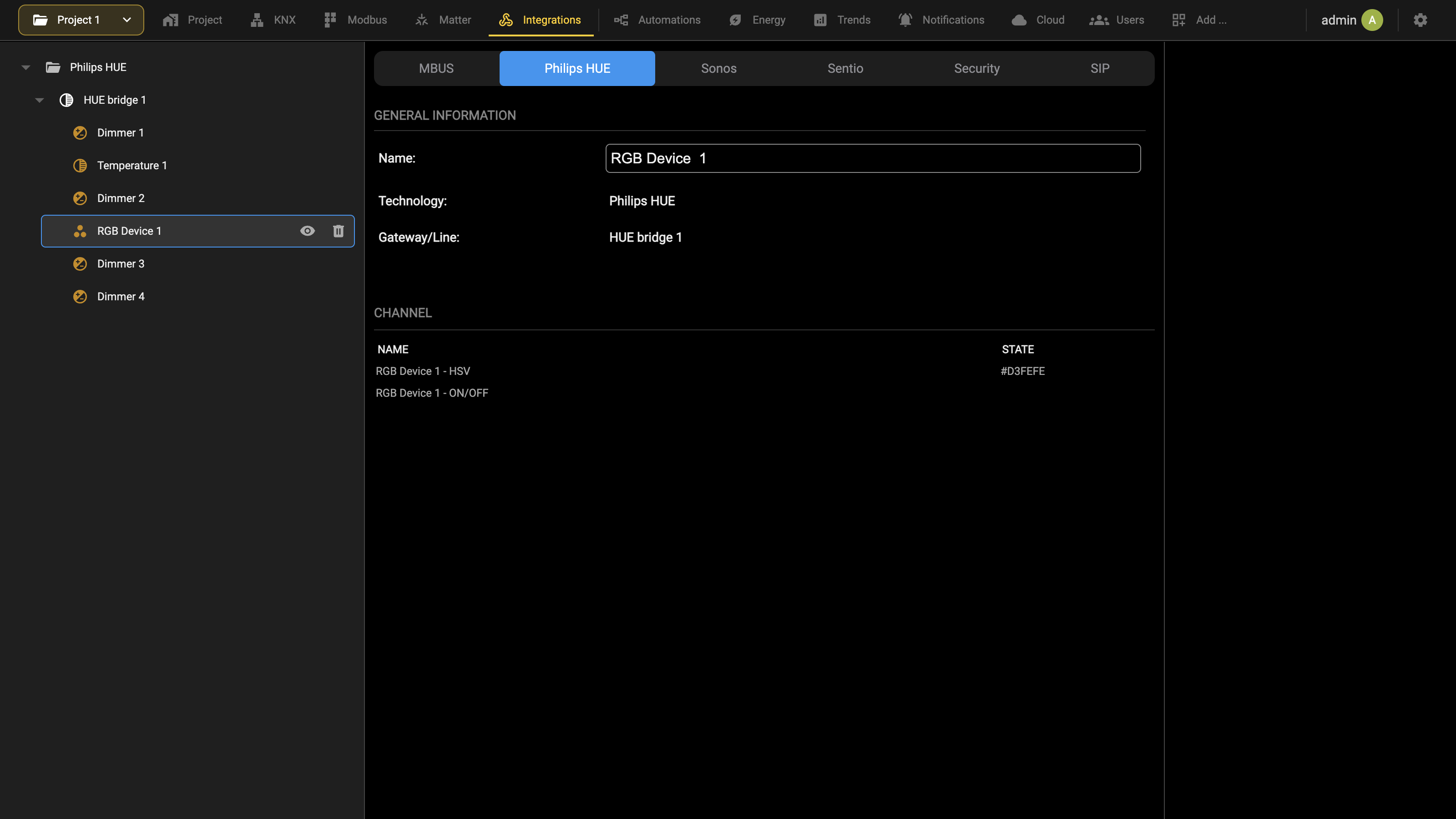The height and width of the screenshot is (819, 1456).
Task: Switch to the Security tab
Action: [977, 68]
